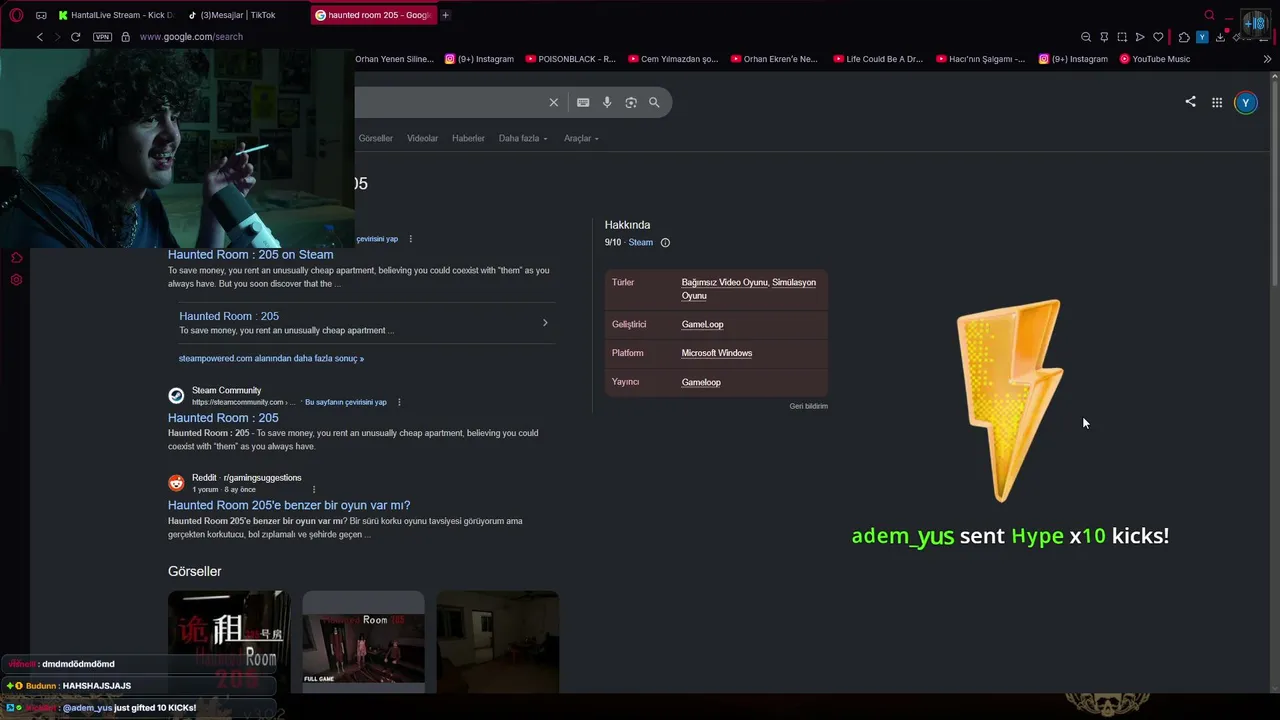The image size is (1280, 720).
Task: Submit search with magnifier icon
Action: (654, 102)
